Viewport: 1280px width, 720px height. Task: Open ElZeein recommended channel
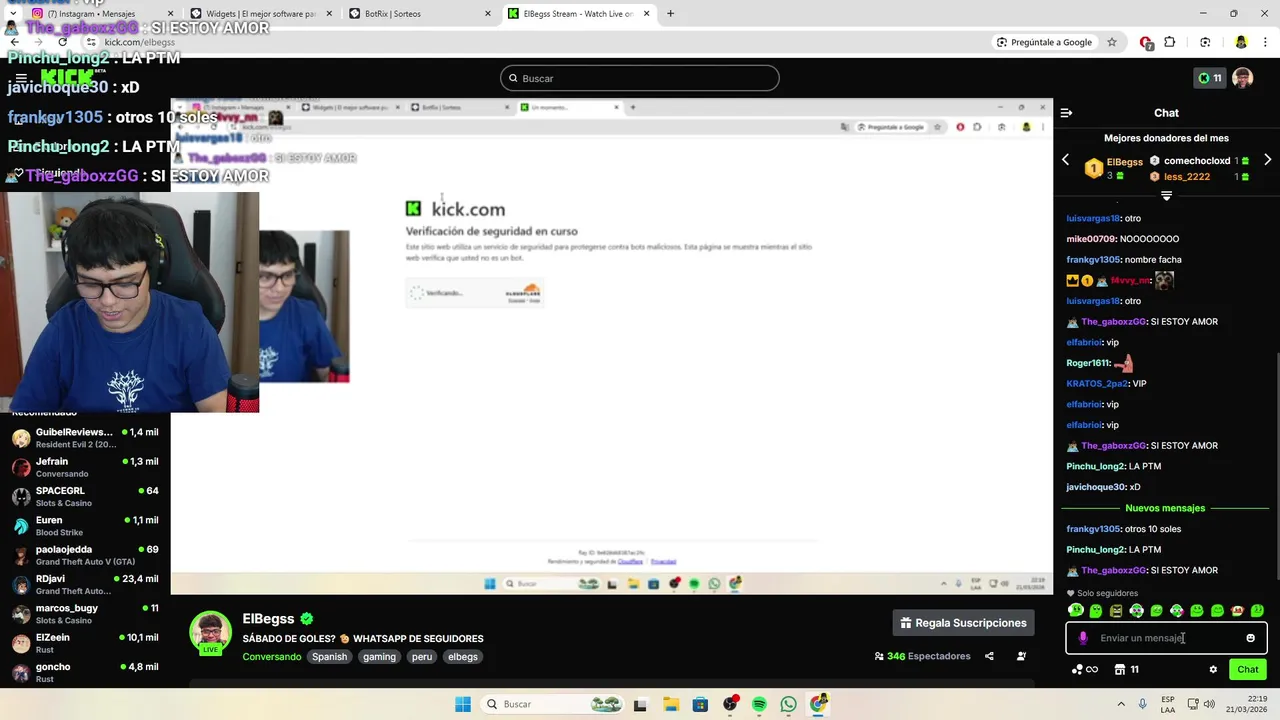coord(85,643)
